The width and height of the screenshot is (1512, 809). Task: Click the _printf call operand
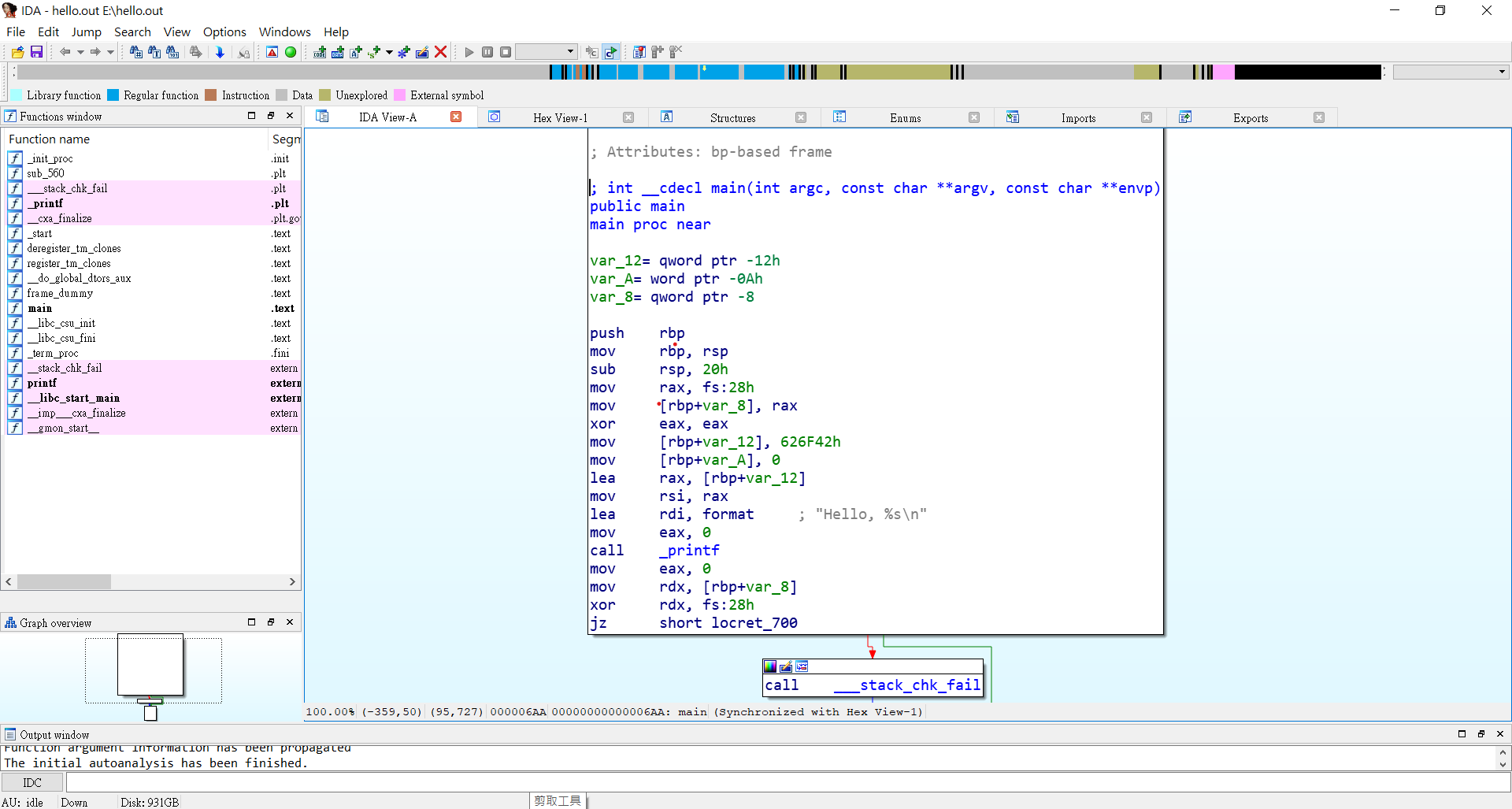[689, 551]
